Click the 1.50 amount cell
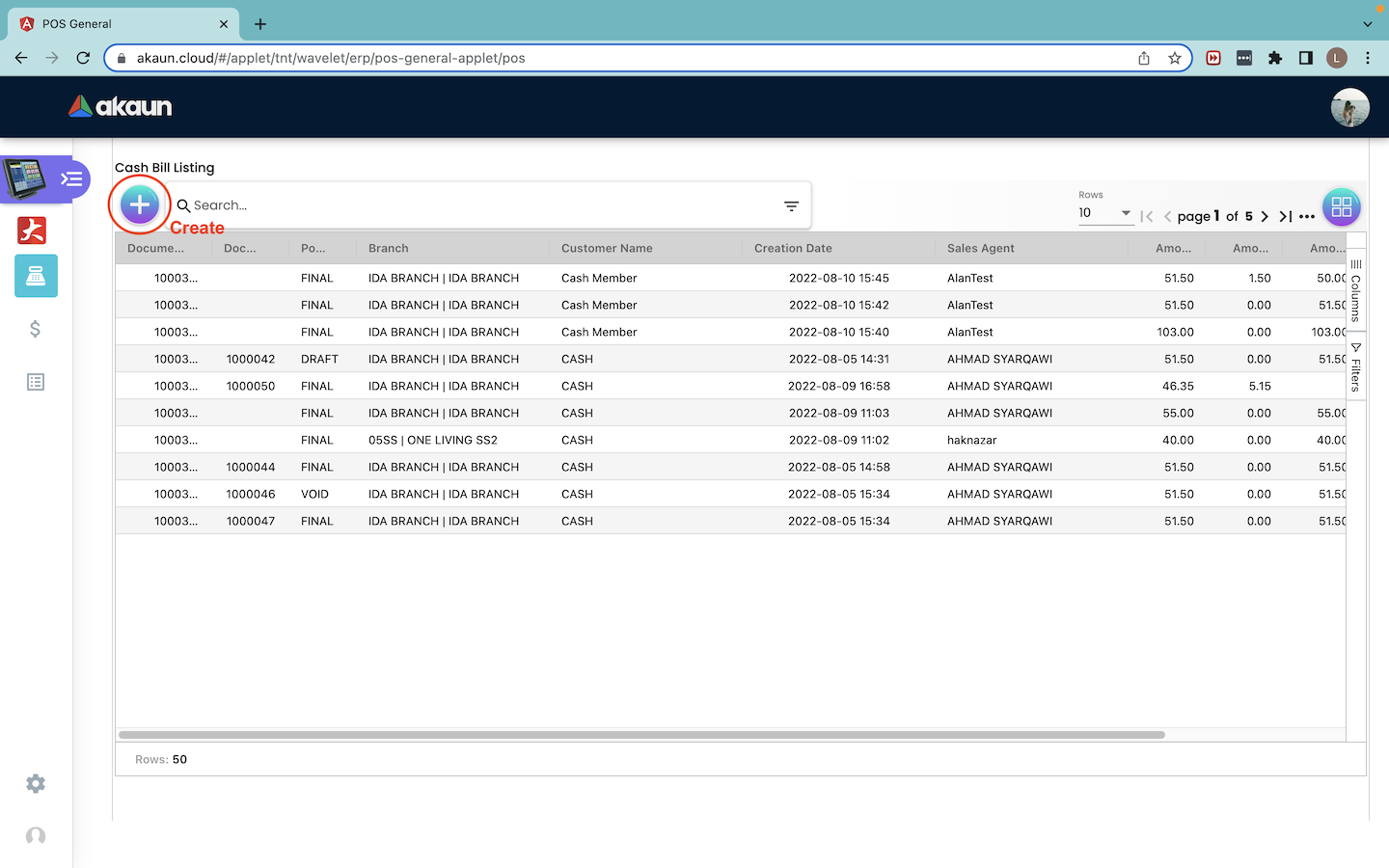 tap(1260, 278)
